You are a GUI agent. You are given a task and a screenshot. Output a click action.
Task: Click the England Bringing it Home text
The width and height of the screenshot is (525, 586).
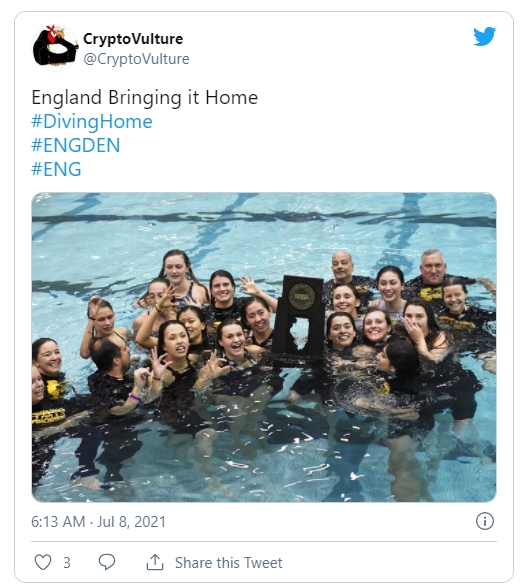coord(145,98)
